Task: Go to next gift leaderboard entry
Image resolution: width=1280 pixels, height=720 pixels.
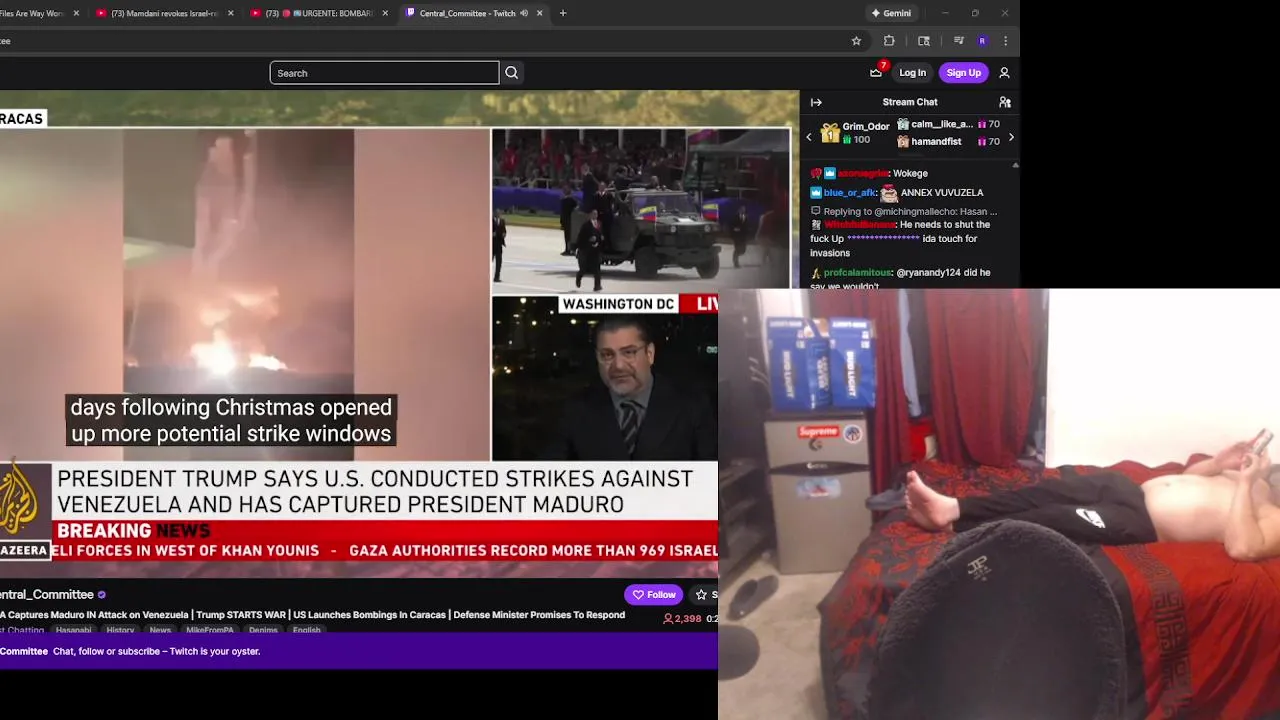Action: (1011, 137)
